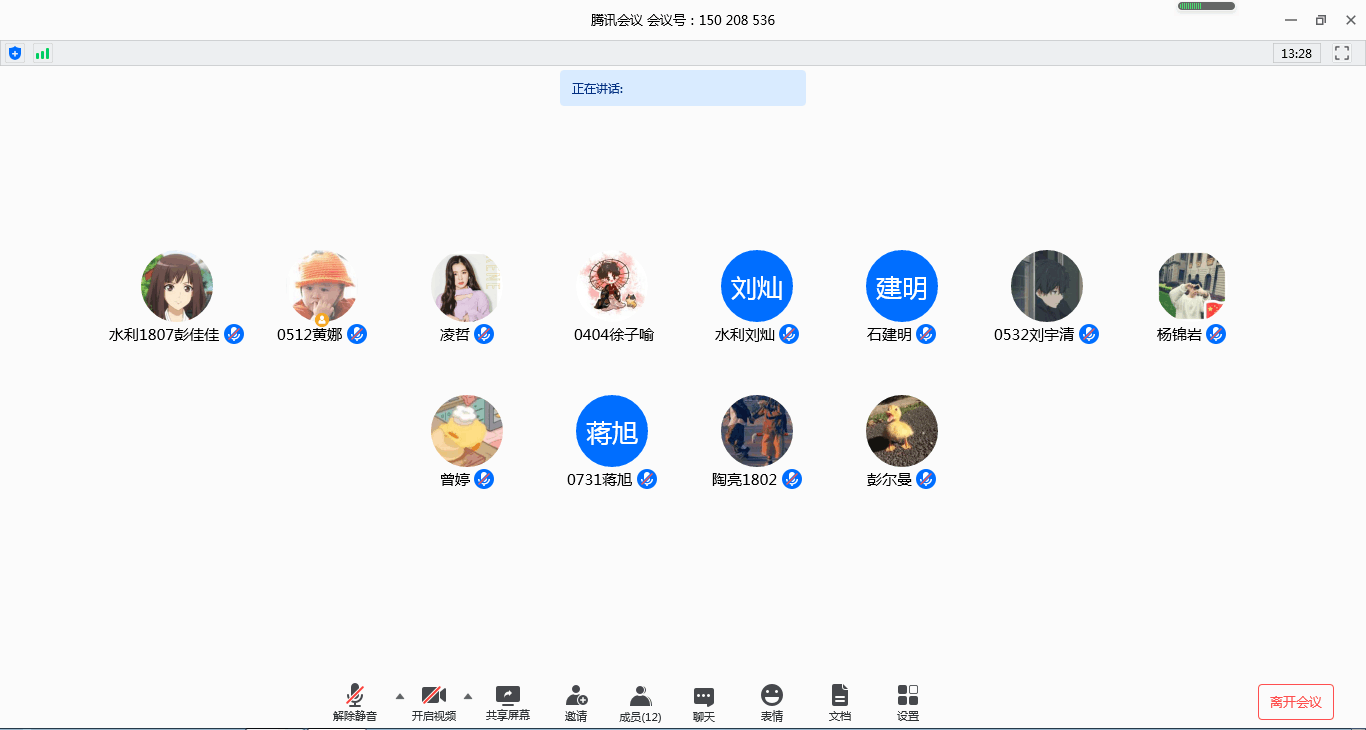
Task: Turn on camera with 开启视频 button
Action: (x=434, y=703)
